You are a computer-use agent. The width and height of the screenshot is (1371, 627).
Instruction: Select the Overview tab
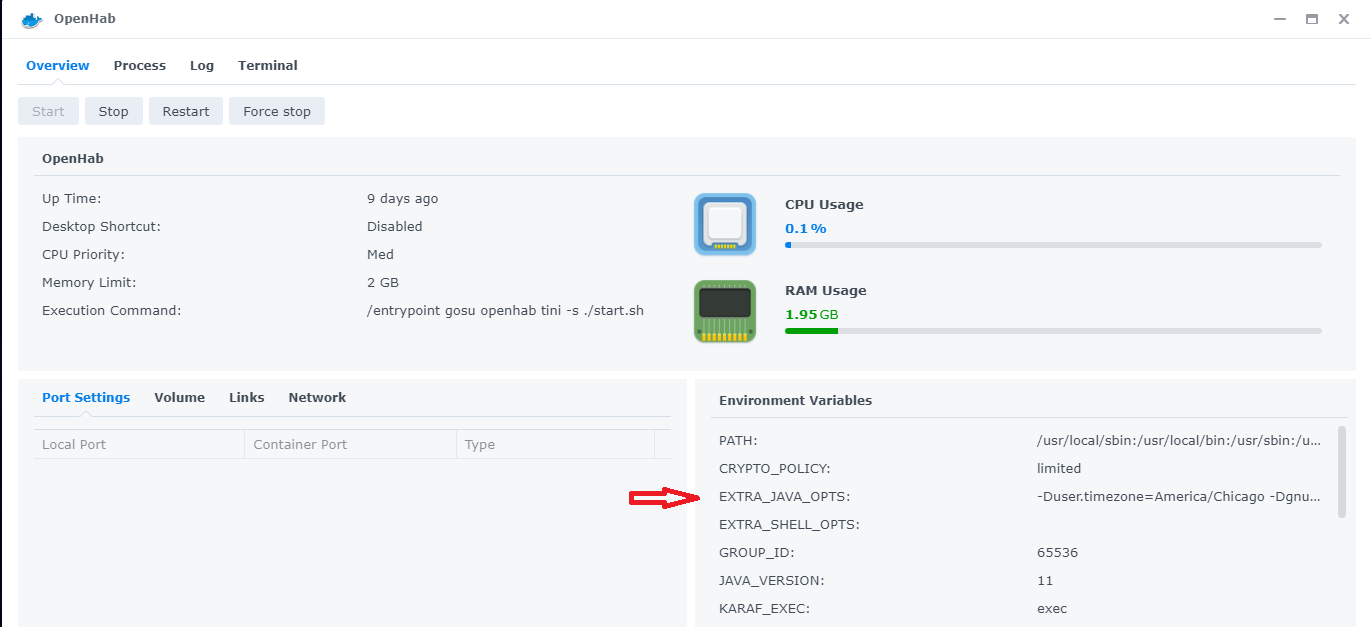[x=58, y=65]
